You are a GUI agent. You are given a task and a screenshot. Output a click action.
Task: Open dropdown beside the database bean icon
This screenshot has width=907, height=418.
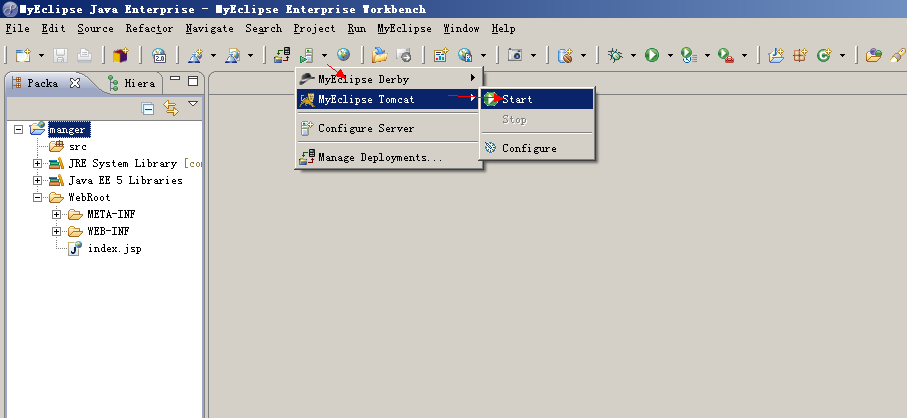click(583, 56)
